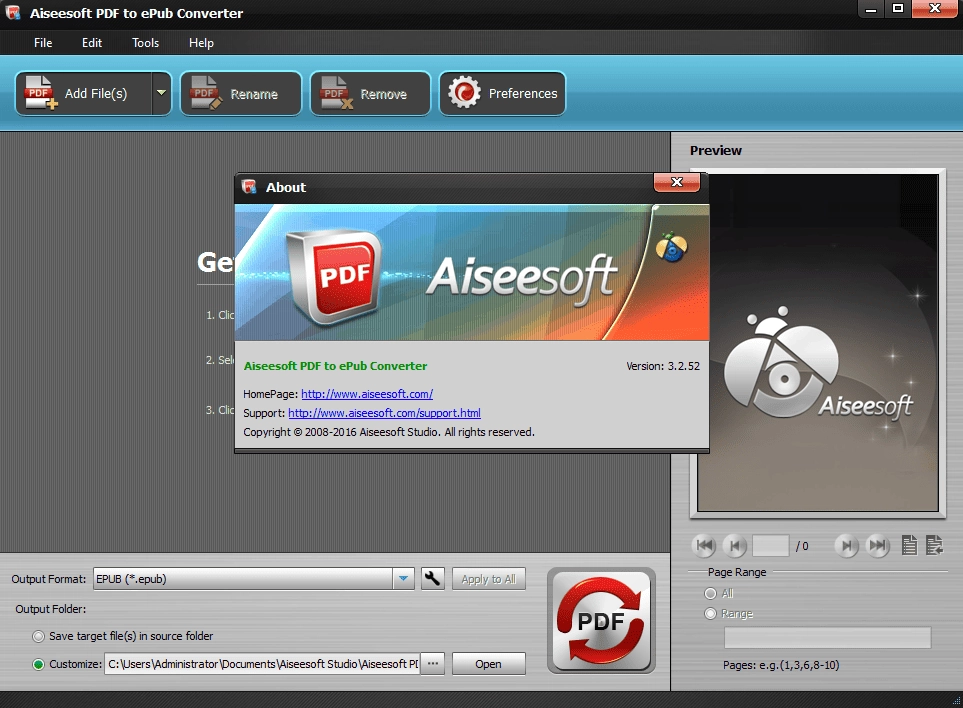The image size is (963, 708).
Task: Click the Apply to All button
Action: 489,579
